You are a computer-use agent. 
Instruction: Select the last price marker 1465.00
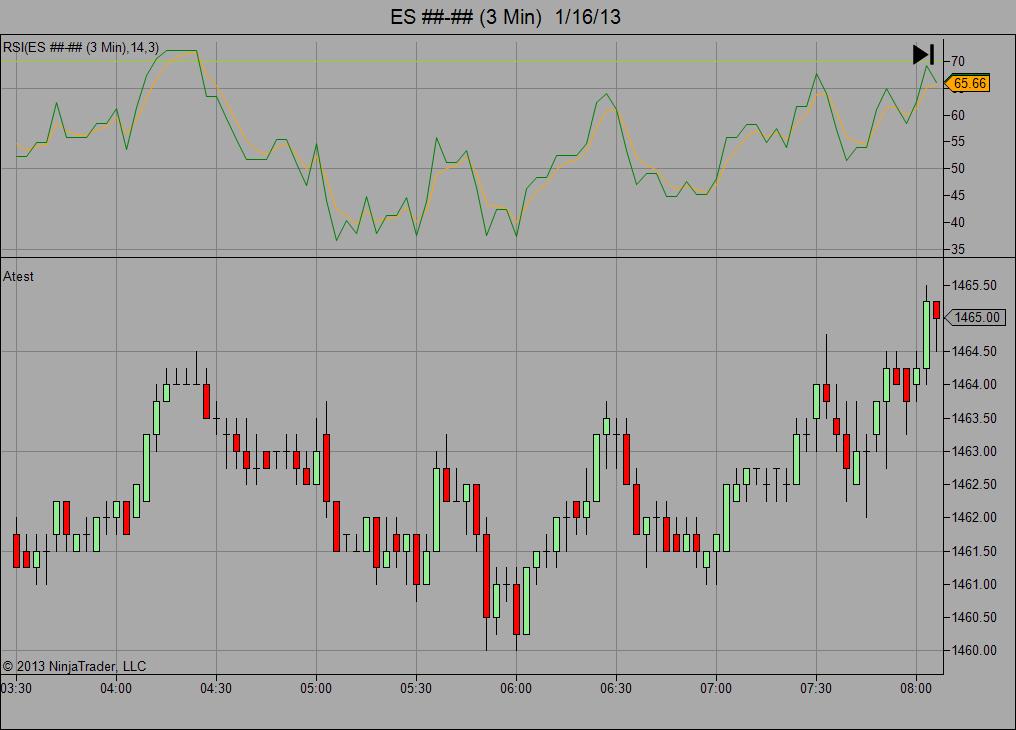975,317
